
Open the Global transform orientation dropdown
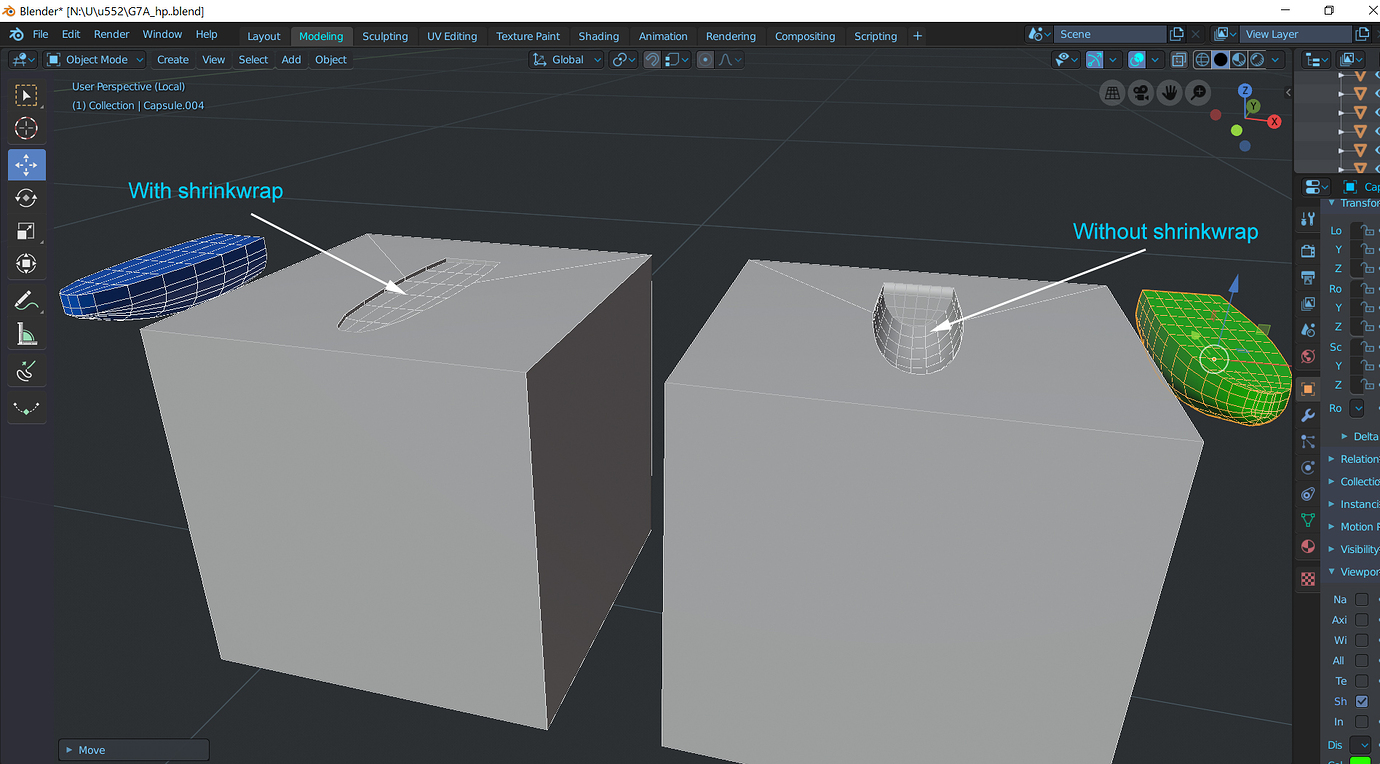567,60
